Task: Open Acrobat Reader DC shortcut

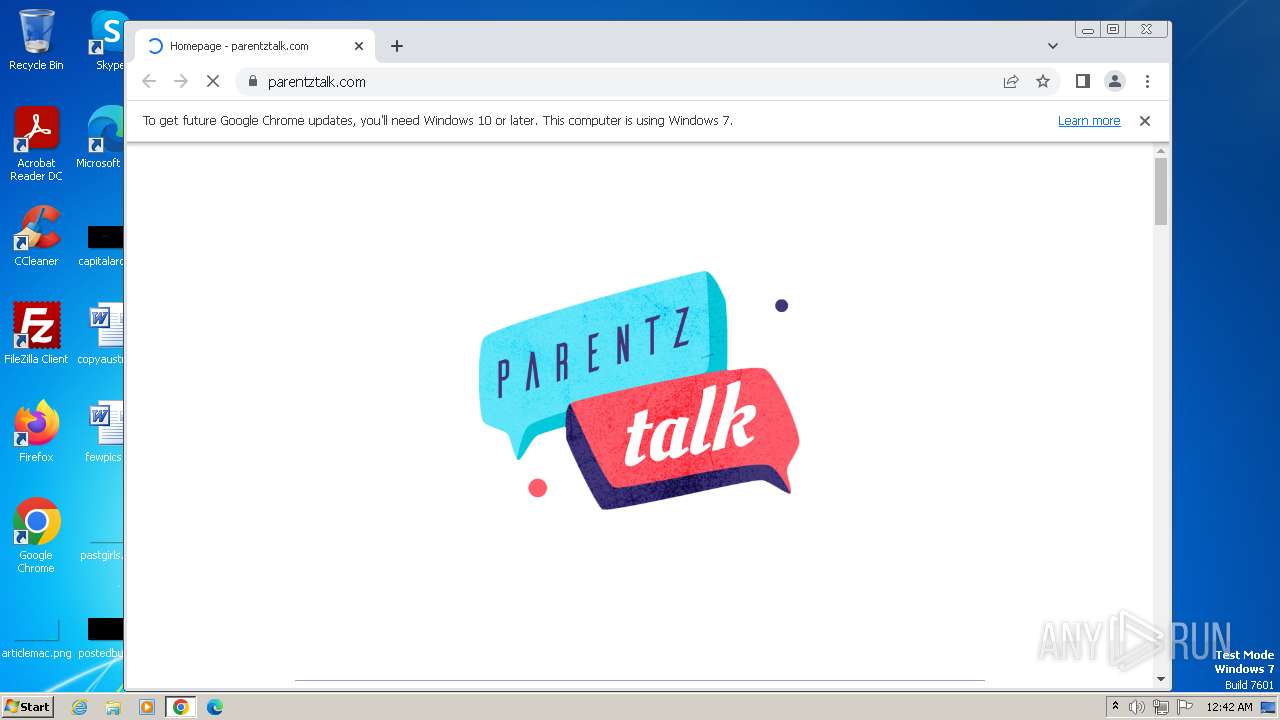Action: tap(36, 143)
